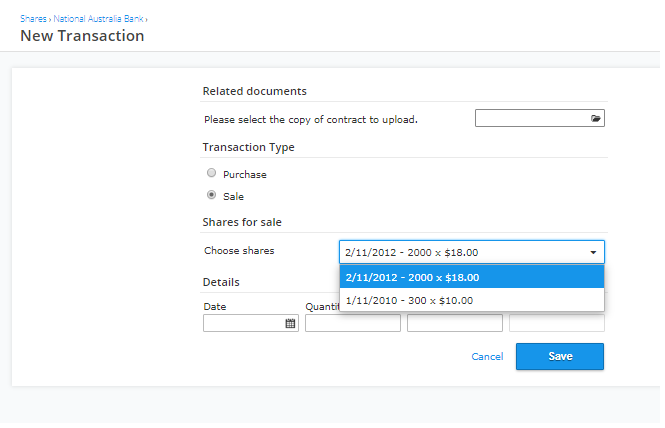
Task: Click the New Transaction heading
Action: tap(82, 36)
